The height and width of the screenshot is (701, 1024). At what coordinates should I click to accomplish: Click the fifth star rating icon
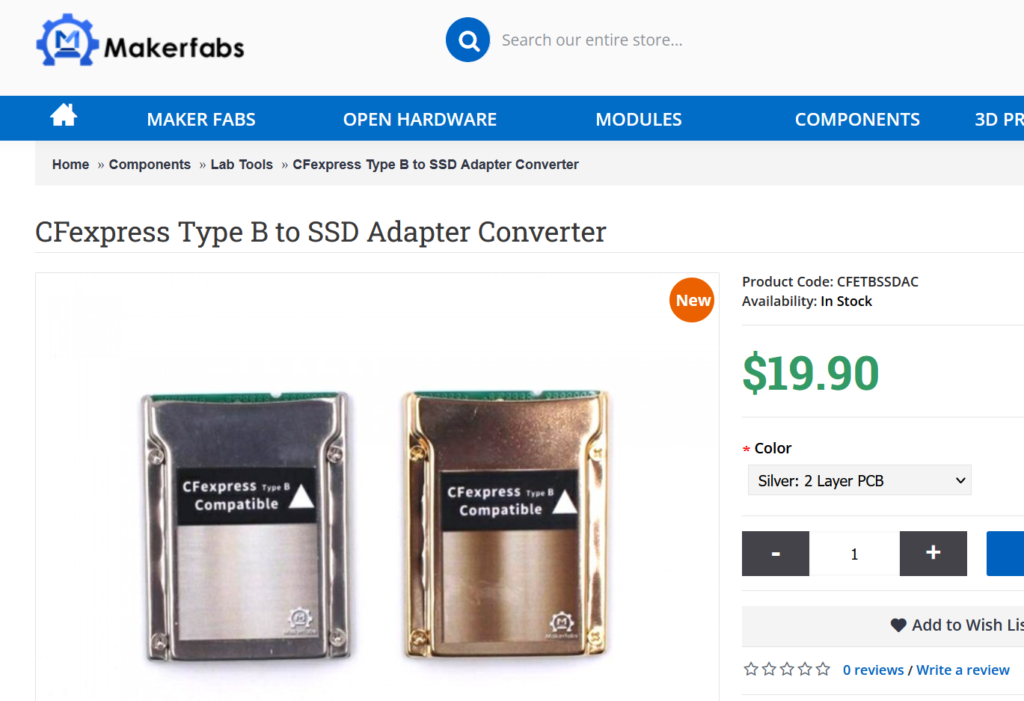(822, 668)
